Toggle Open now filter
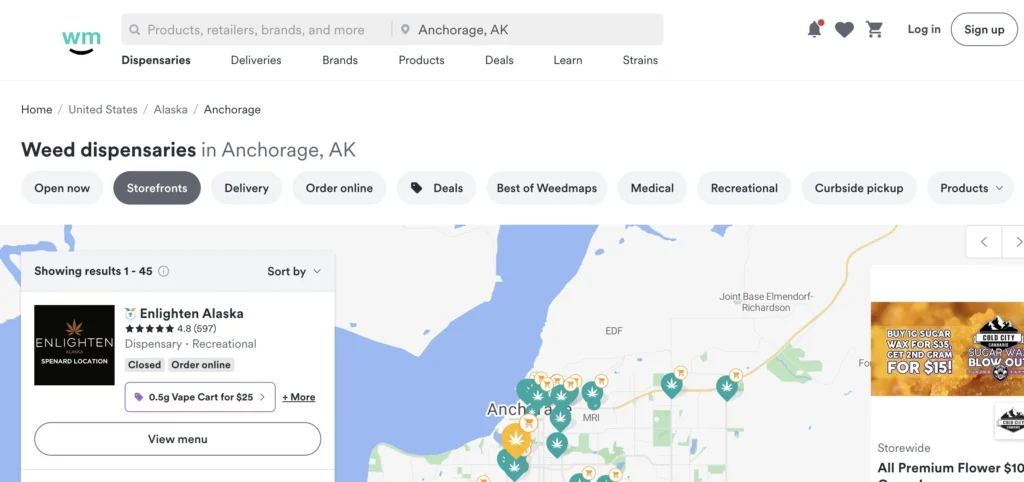Viewport: 1024px width, 482px height. 62,188
